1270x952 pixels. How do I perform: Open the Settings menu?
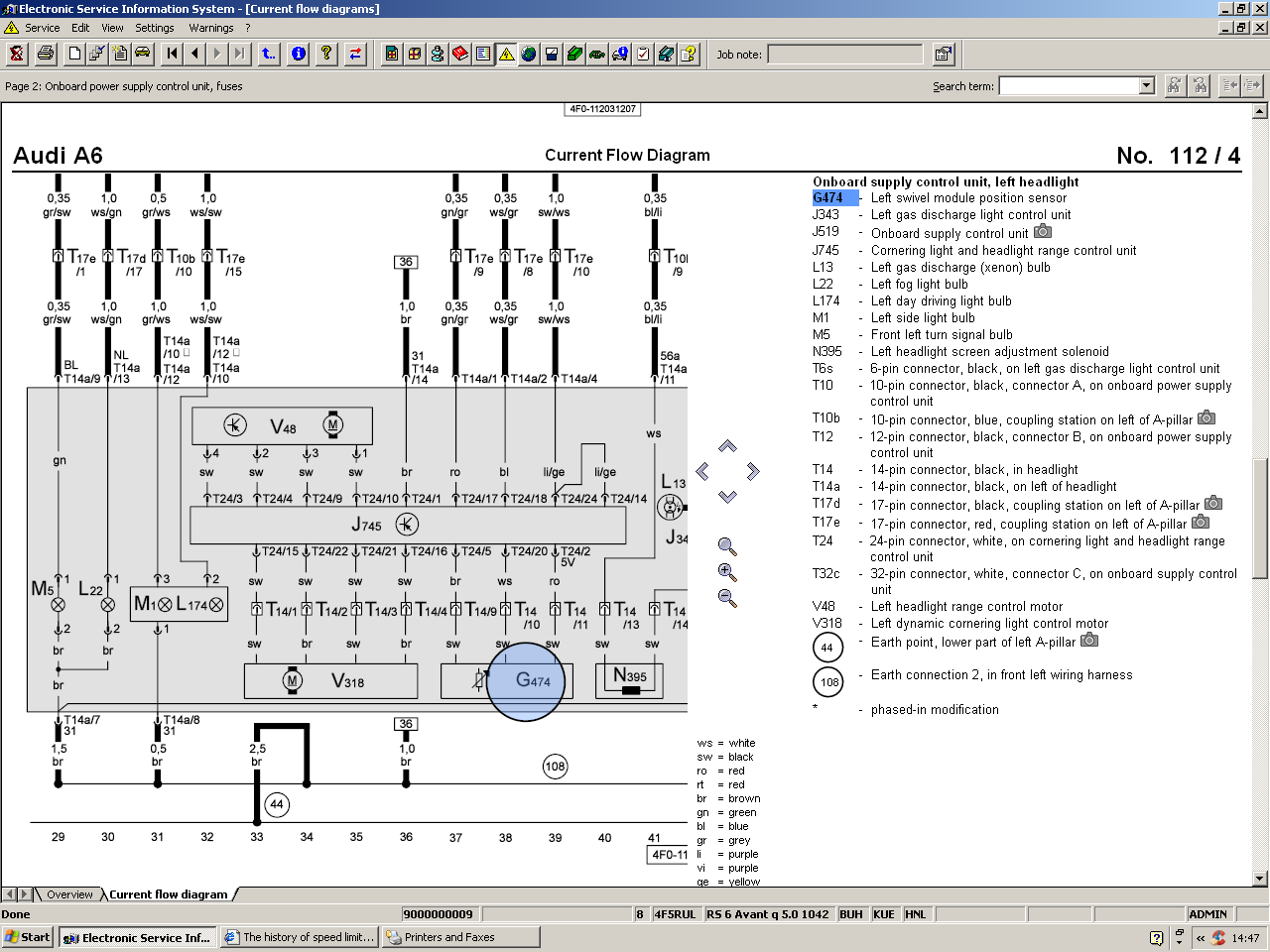(154, 28)
